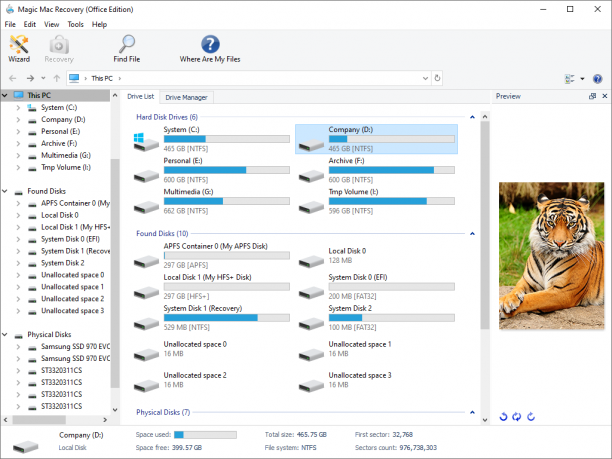
Task: Collapse the Physical Disks (7) group
Action: 472,412
